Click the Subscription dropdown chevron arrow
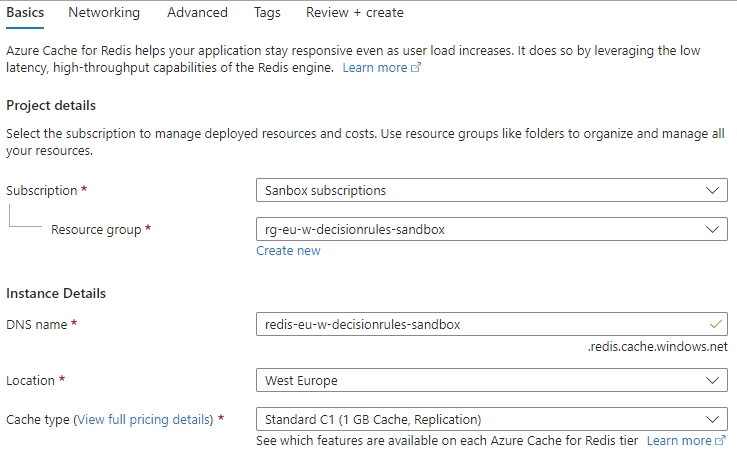 (x=712, y=190)
